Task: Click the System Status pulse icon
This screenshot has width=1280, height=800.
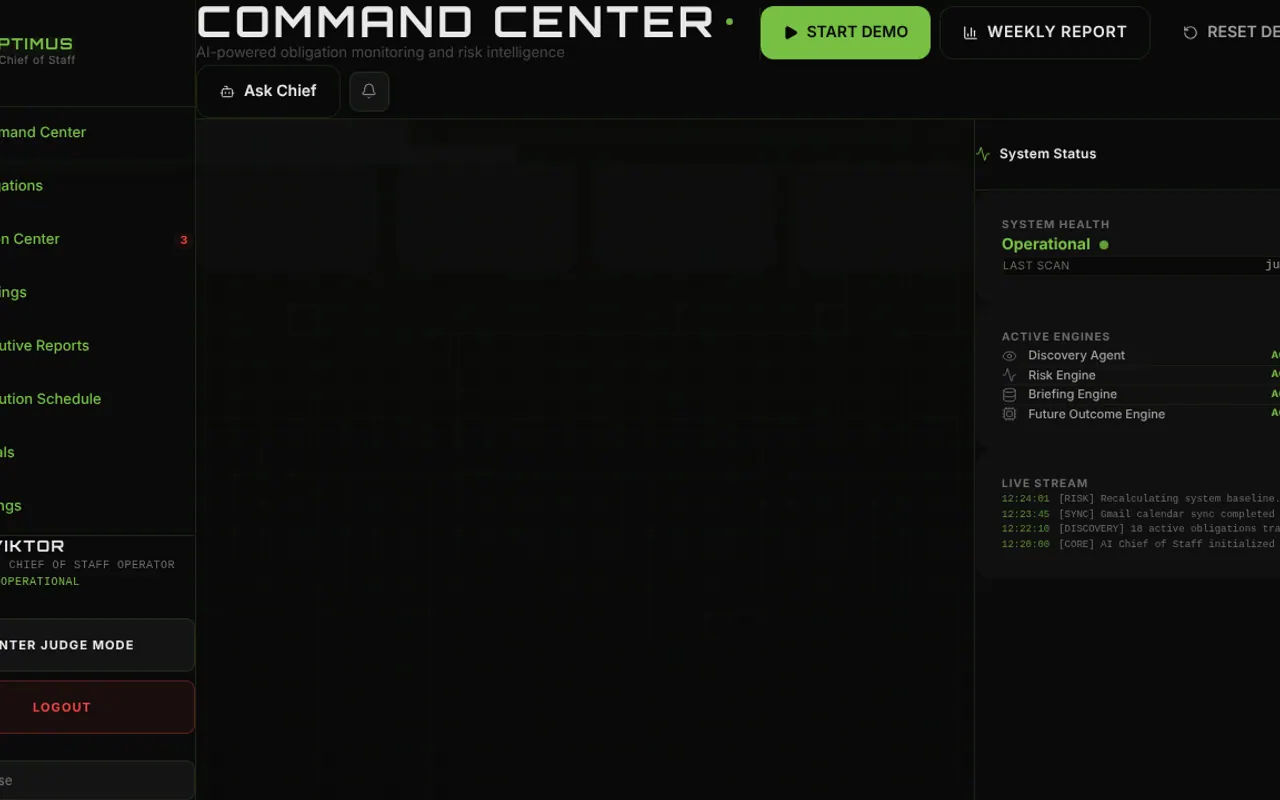Action: click(983, 154)
